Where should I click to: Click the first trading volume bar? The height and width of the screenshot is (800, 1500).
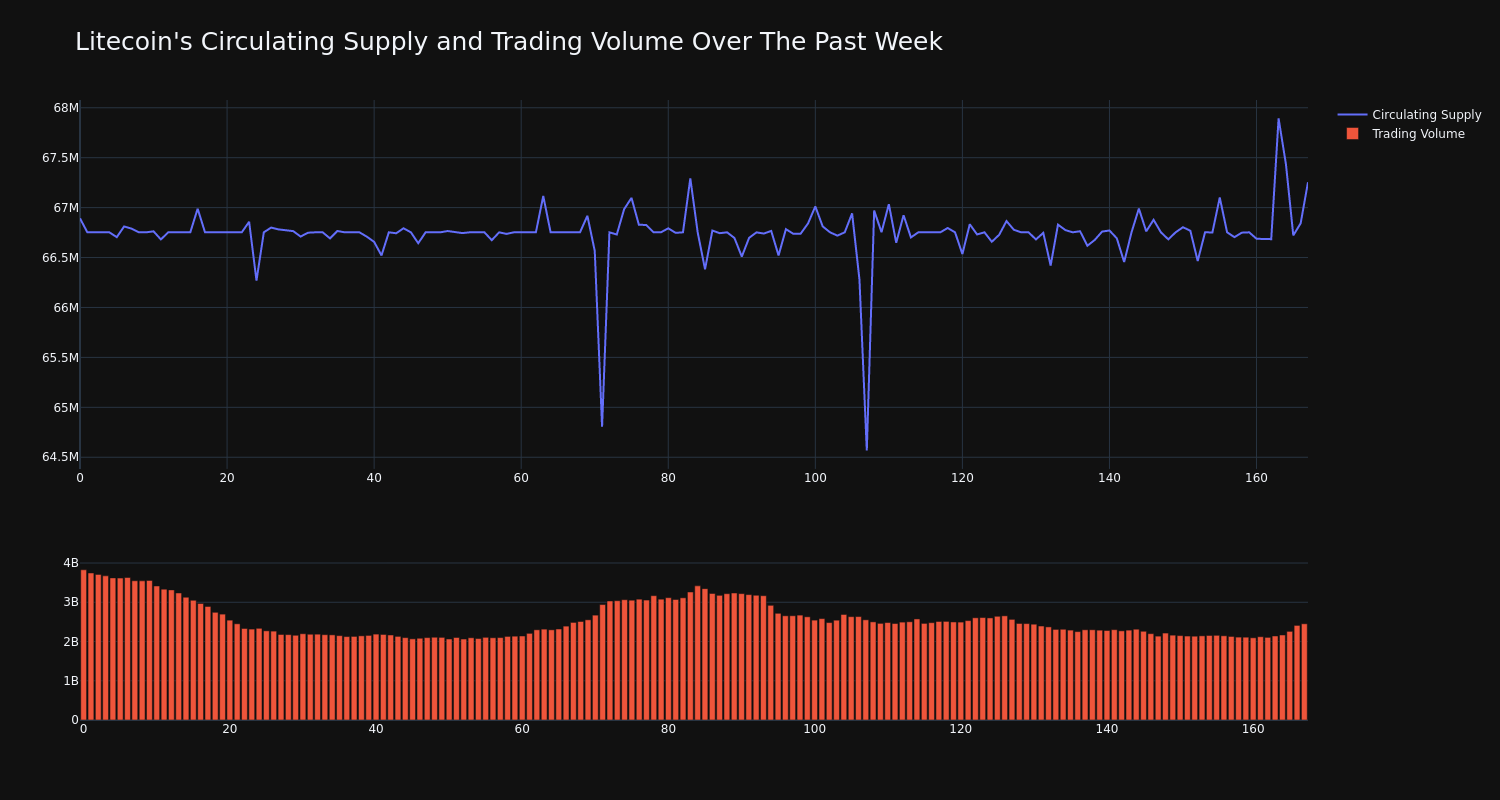(83, 645)
